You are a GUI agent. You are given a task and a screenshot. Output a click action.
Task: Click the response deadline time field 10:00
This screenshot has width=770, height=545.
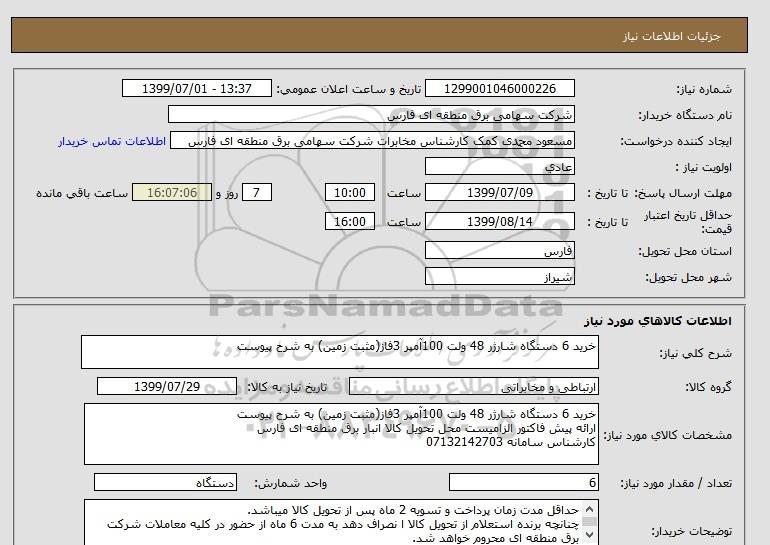point(350,192)
